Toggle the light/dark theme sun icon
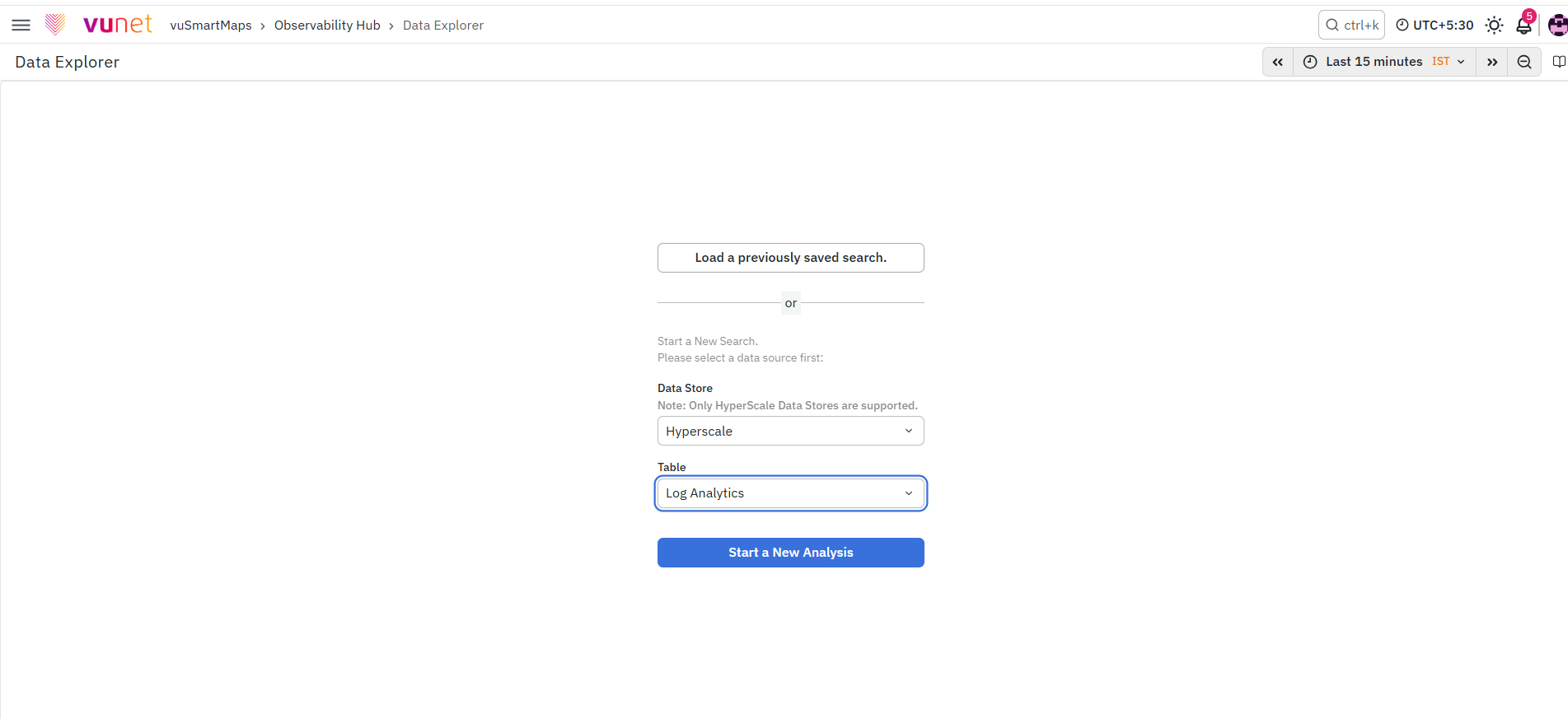This screenshot has height=719, width=1568. coord(1494,25)
